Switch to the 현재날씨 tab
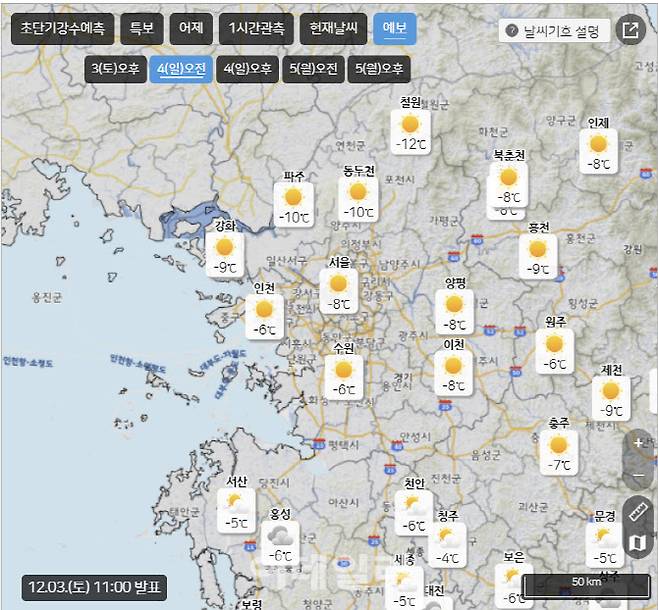Screen dimensions: 658x610 pyautogui.click(x=333, y=29)
